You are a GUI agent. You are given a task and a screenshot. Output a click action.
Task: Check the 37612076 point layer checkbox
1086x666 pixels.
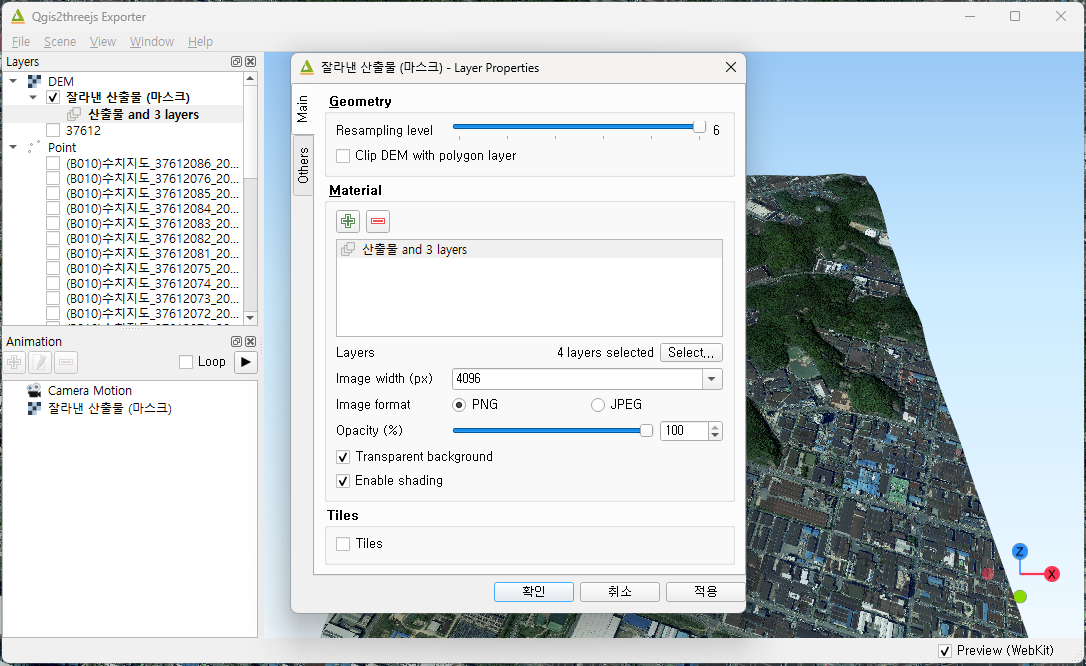pos(53,179)
